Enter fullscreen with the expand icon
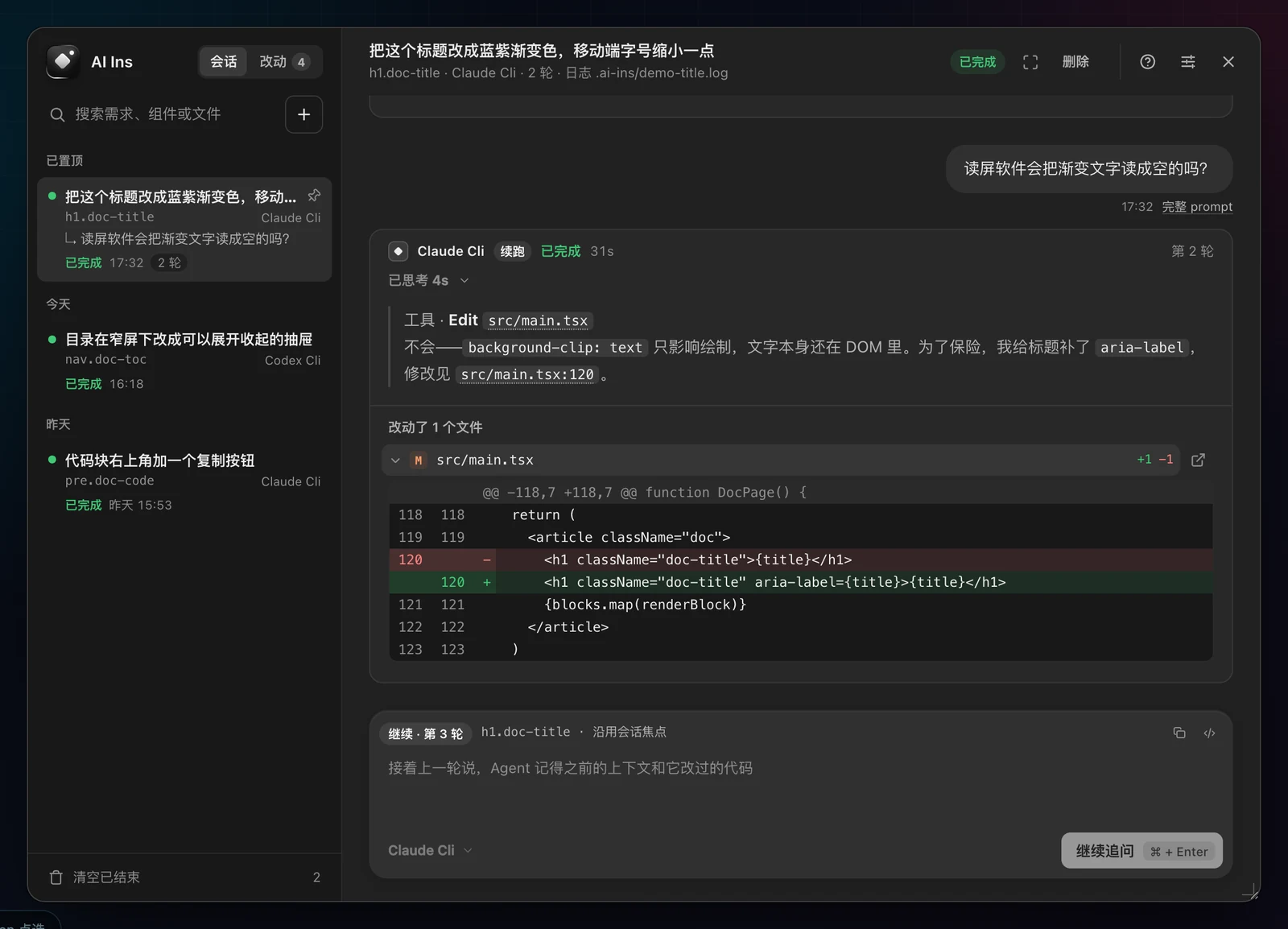 [1030, 62]
